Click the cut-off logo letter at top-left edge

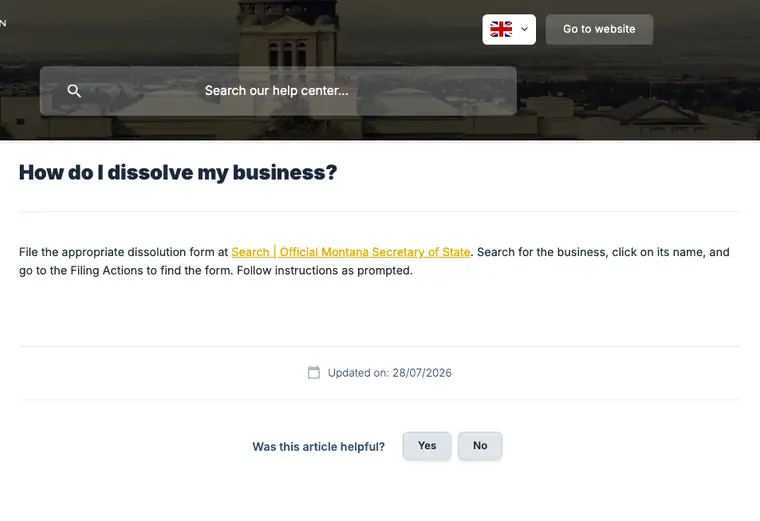(x=3, y=23)
